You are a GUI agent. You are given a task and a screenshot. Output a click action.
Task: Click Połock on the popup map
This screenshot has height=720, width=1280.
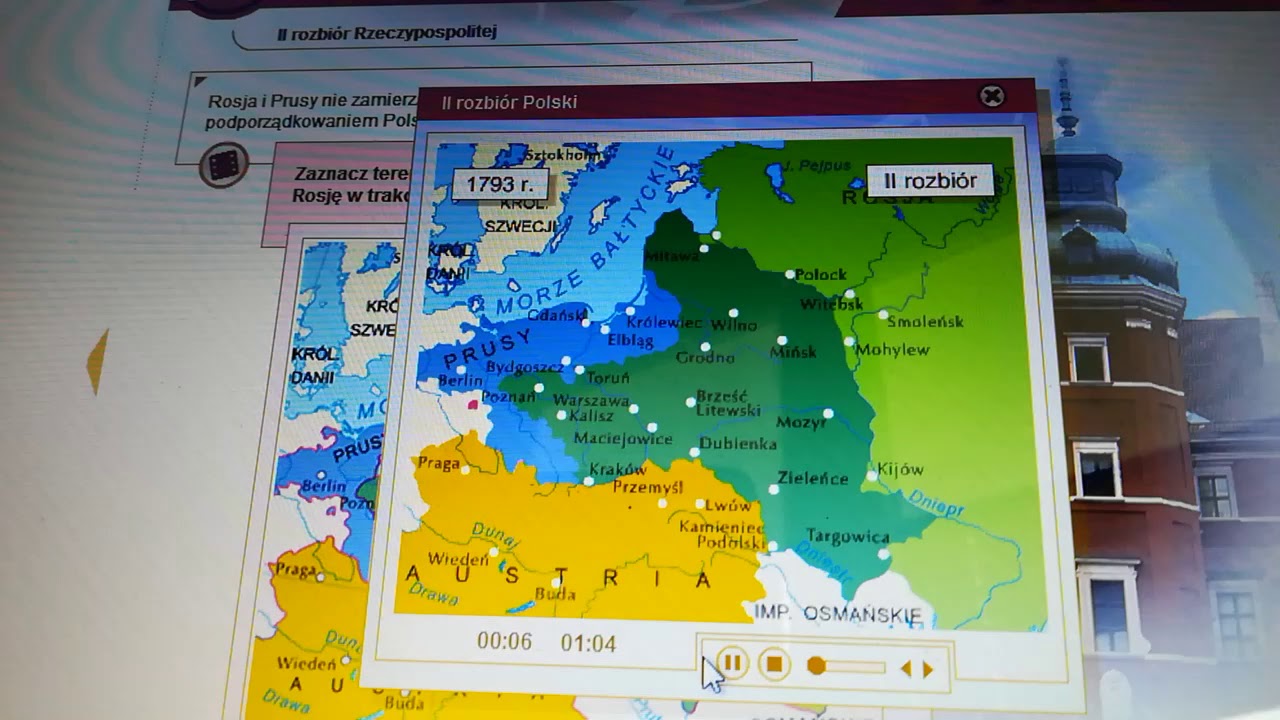point(820,274)
